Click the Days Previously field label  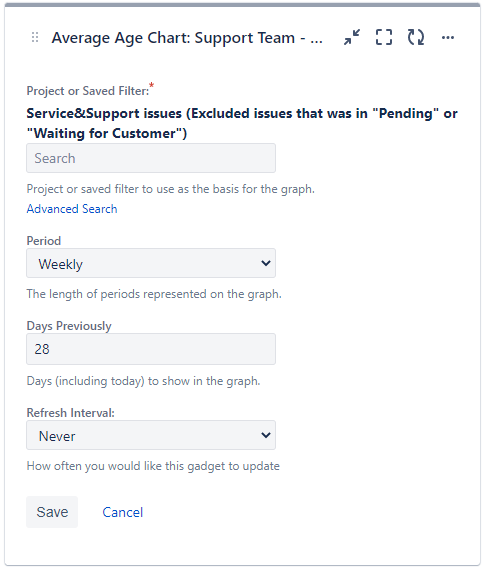[69, 326]
